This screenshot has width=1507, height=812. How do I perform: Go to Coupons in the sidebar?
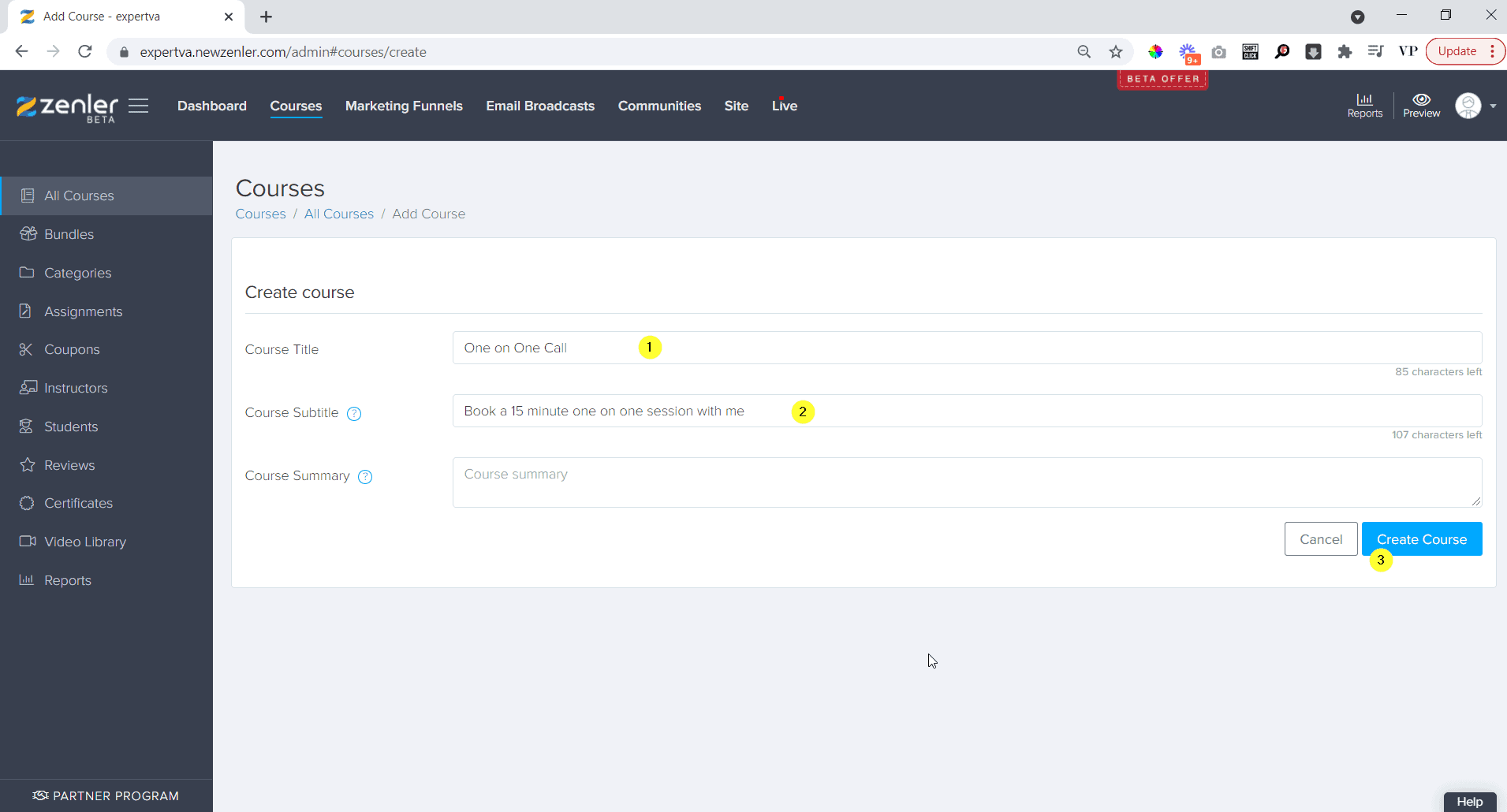pyautogui.click(x=72, y=349)
